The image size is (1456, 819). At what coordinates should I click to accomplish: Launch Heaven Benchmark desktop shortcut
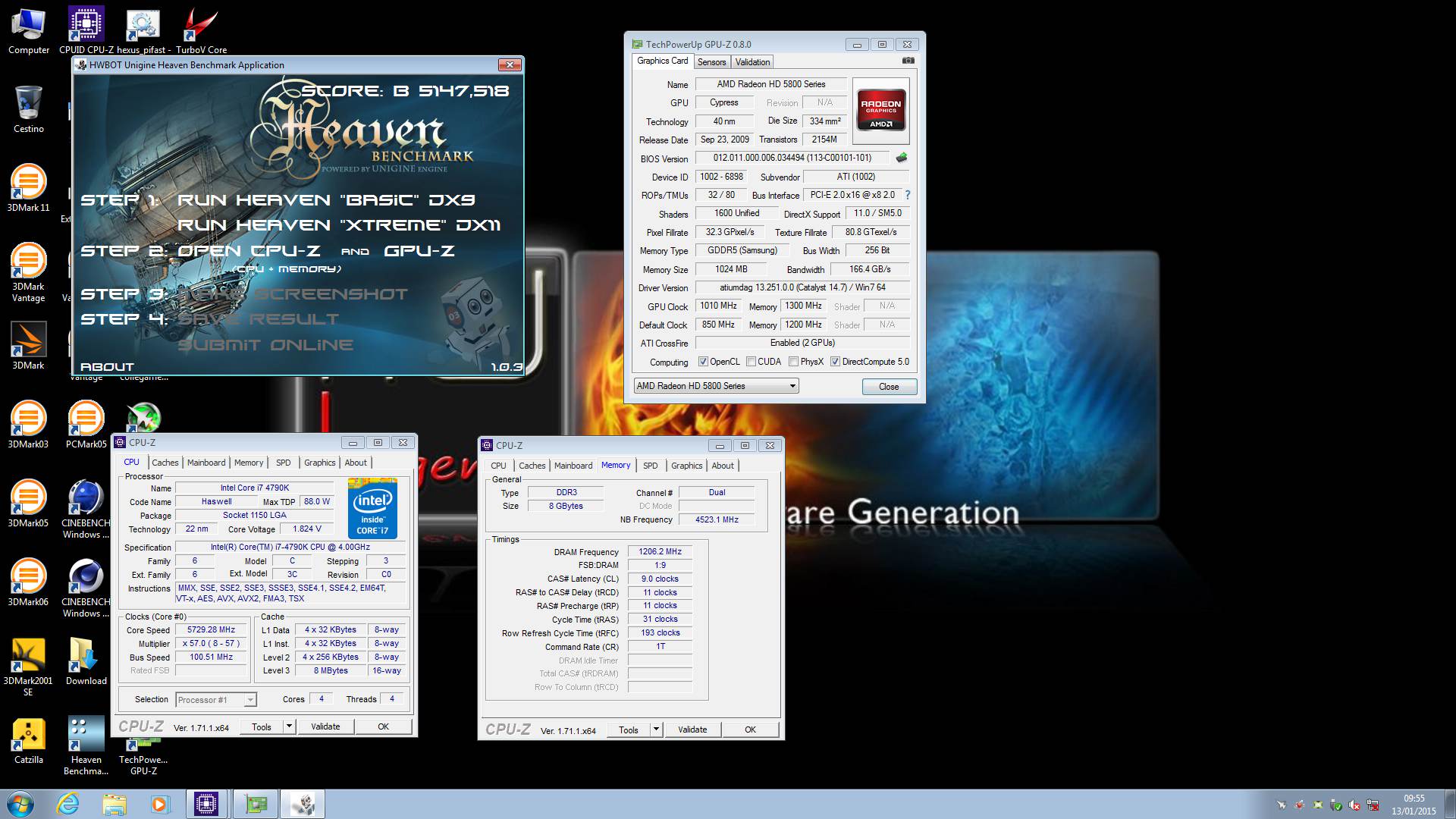86,746
